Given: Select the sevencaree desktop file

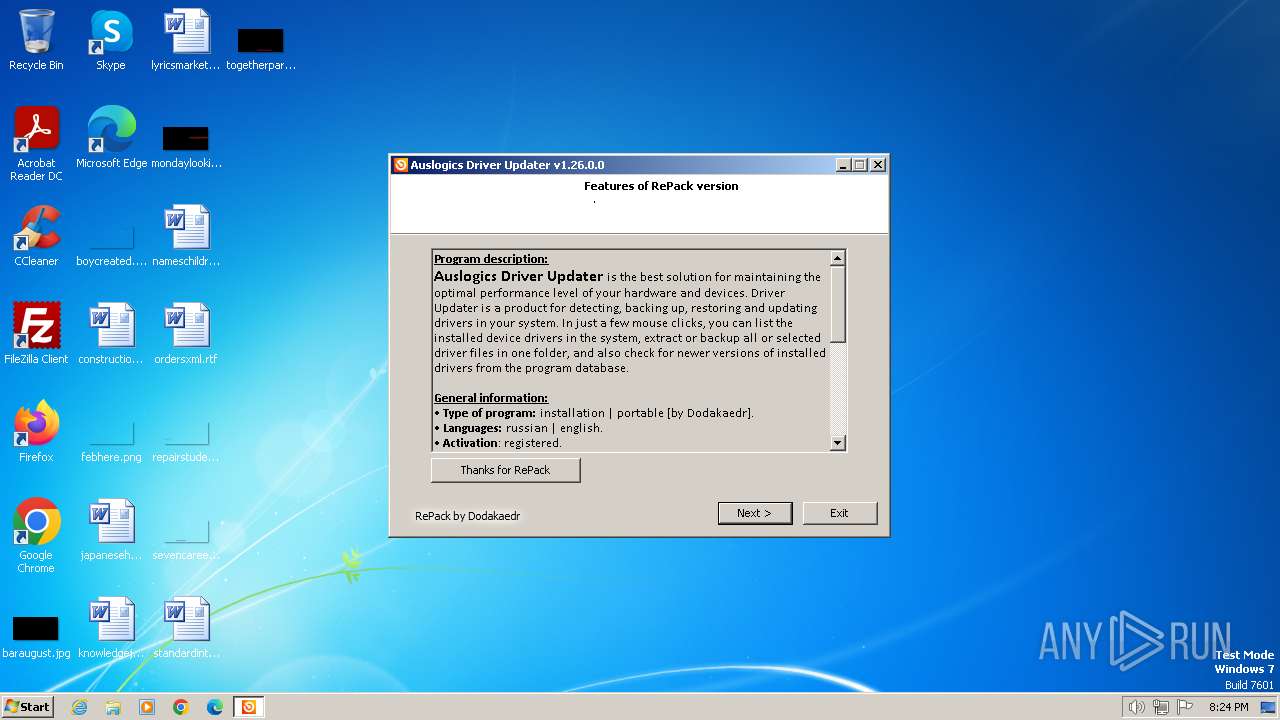Looking at the screenshot, I should pyautogui.click(x=186, y=538).
